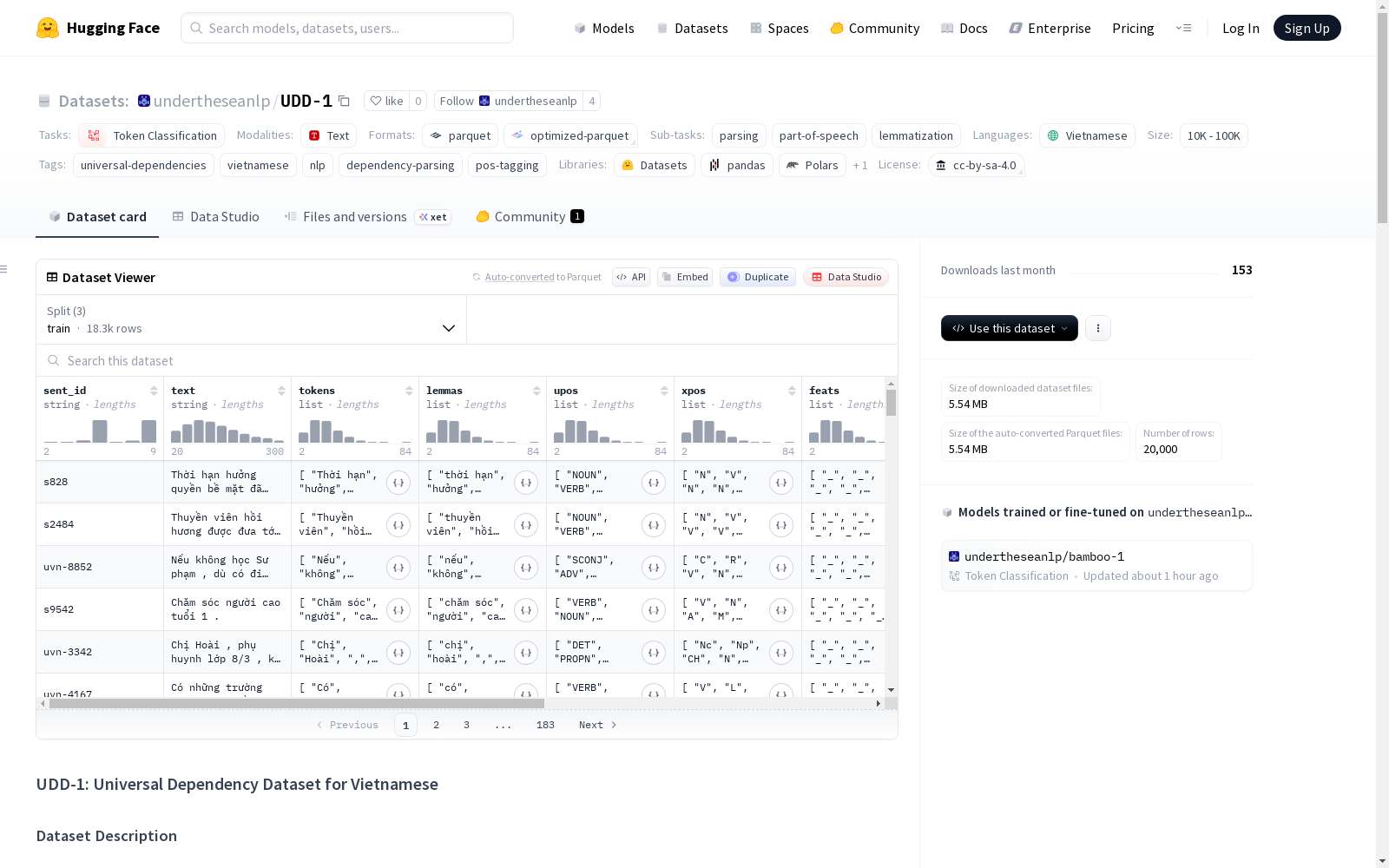Click the Log In link

pyautogui.click(x=1241, y=28)
